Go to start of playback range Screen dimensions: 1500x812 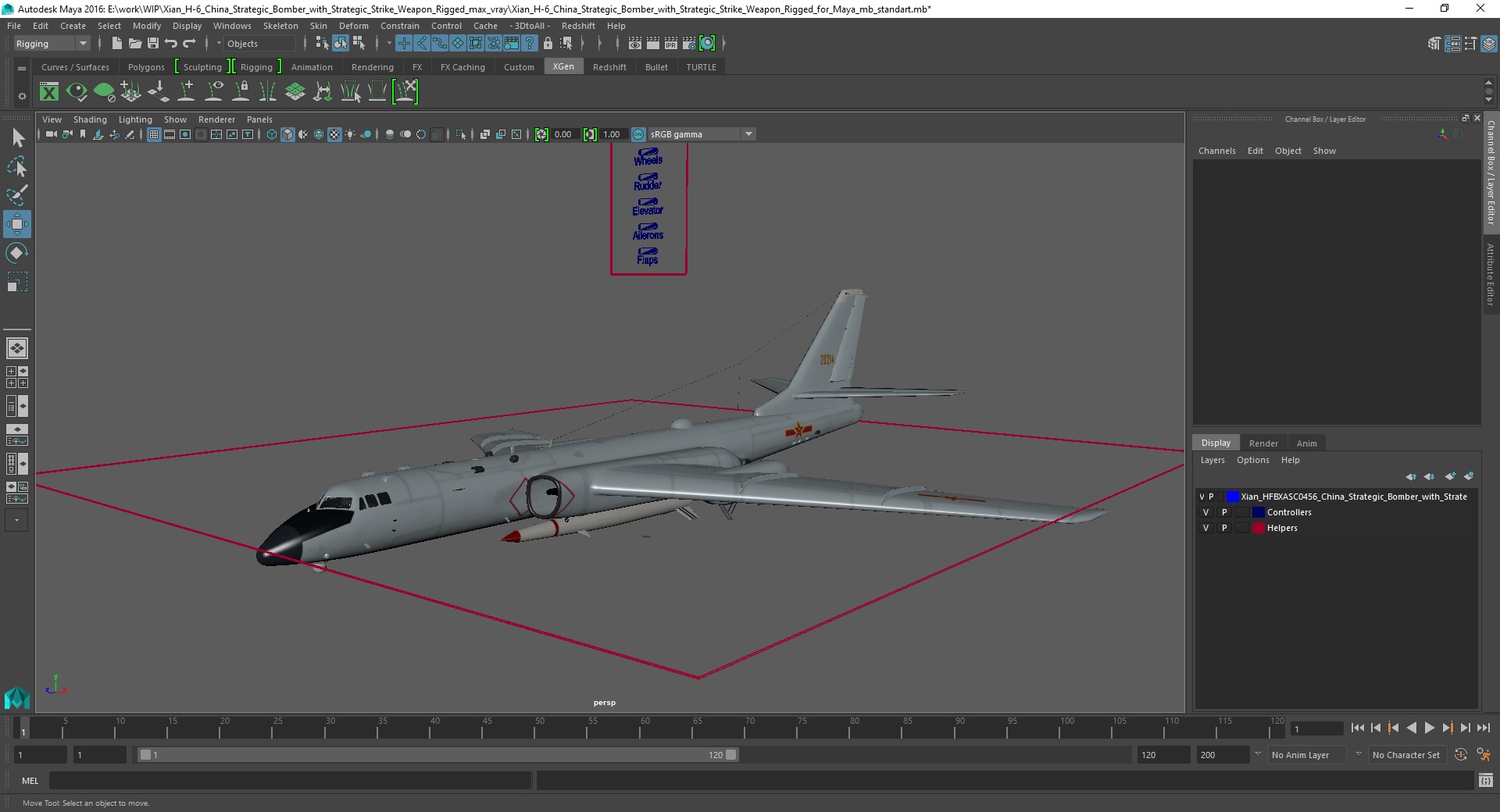tap(1358, 728)
